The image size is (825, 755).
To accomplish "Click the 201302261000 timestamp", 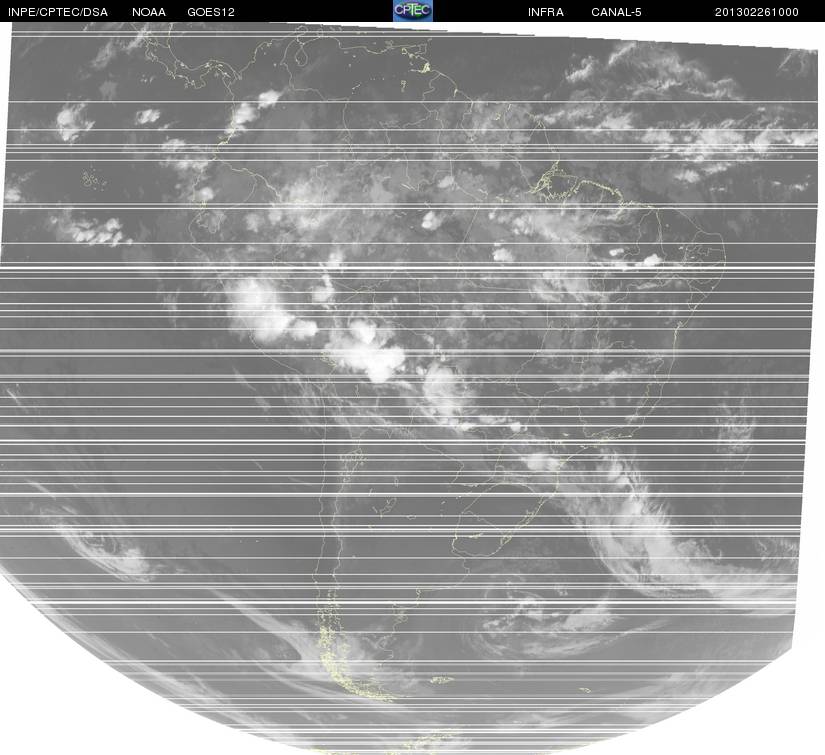I will pos(757,12).
